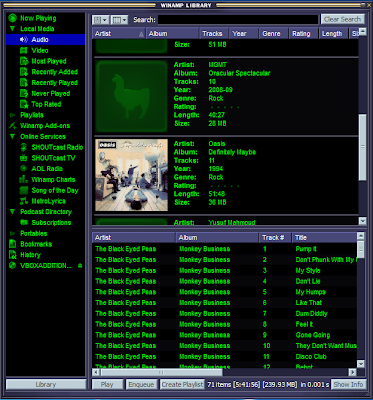This screenshot has width=373, height=400.
Task: Focus the Search input field
Action: [238, 20]
